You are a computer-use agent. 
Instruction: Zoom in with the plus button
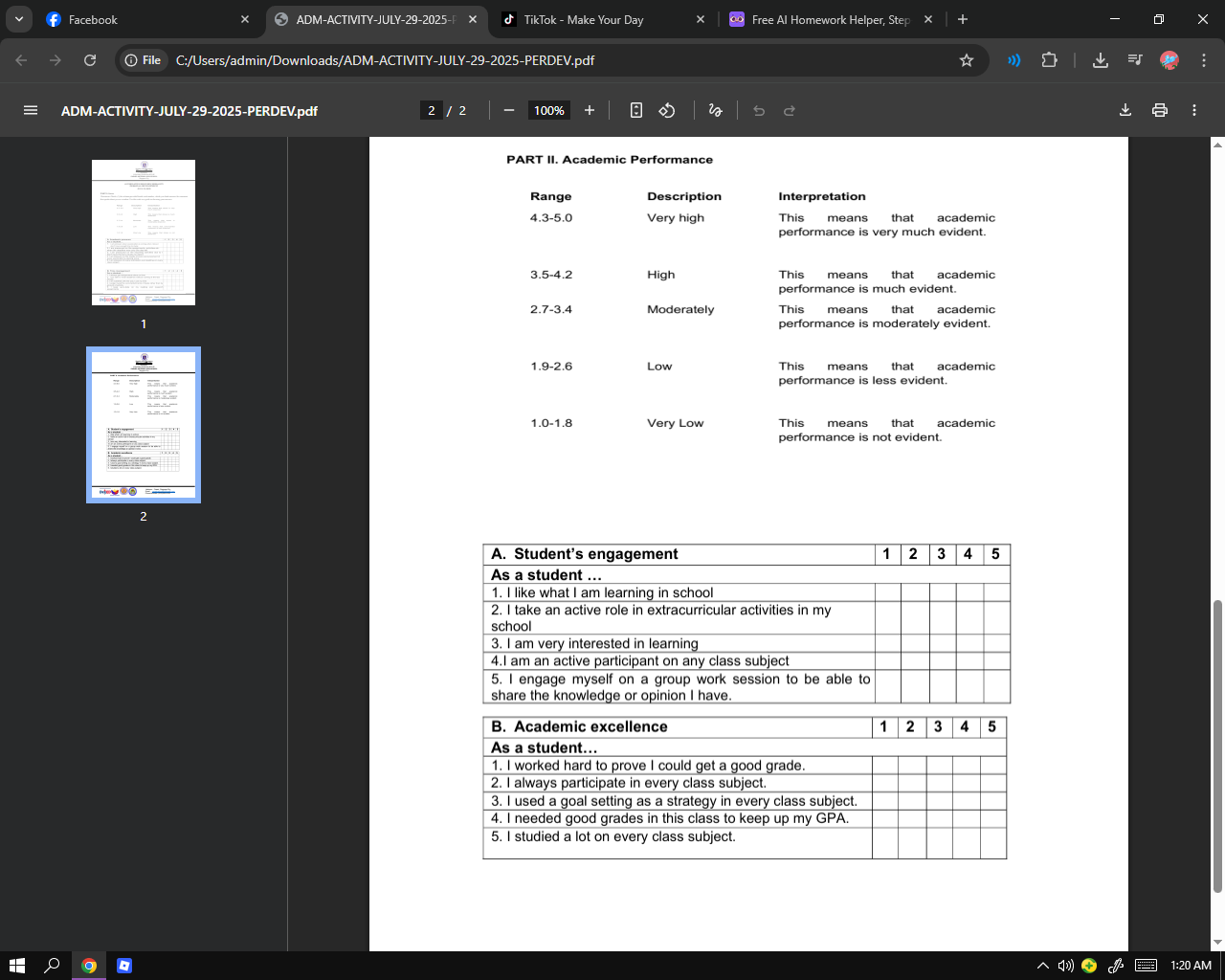[x=590, y=110]
